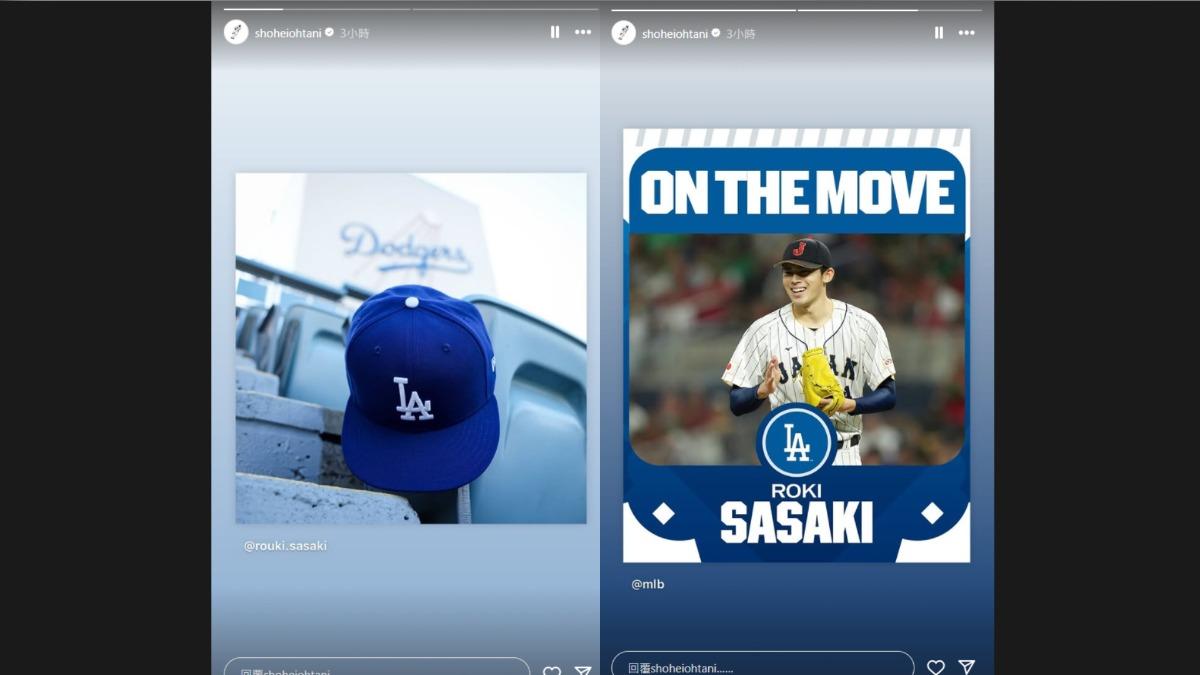
Task: Open Roki Sasaki On The Move post
Action: coord(797,345)
